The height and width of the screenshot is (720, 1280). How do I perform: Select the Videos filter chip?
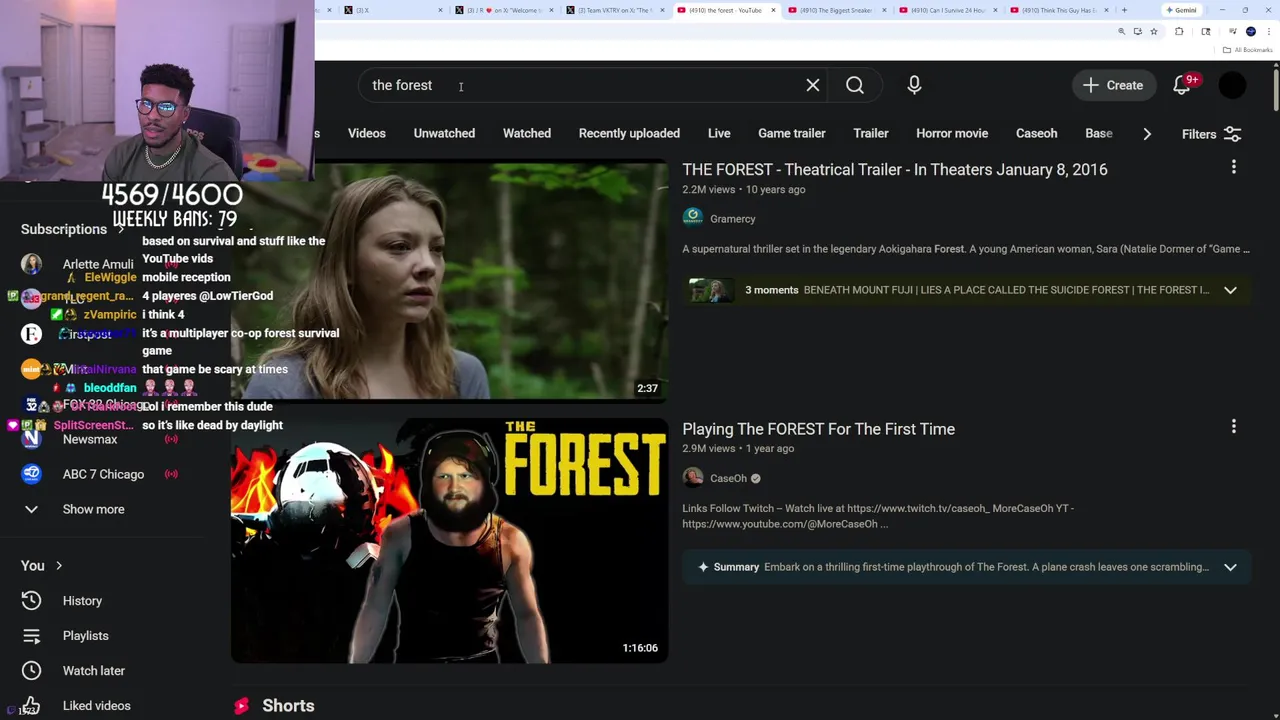[x=367, y=133]
